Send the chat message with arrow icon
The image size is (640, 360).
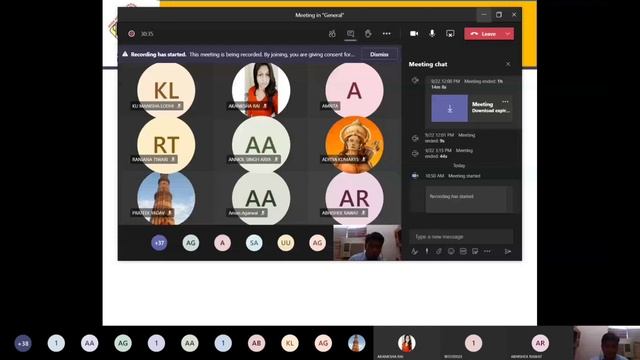coord(508,251)
